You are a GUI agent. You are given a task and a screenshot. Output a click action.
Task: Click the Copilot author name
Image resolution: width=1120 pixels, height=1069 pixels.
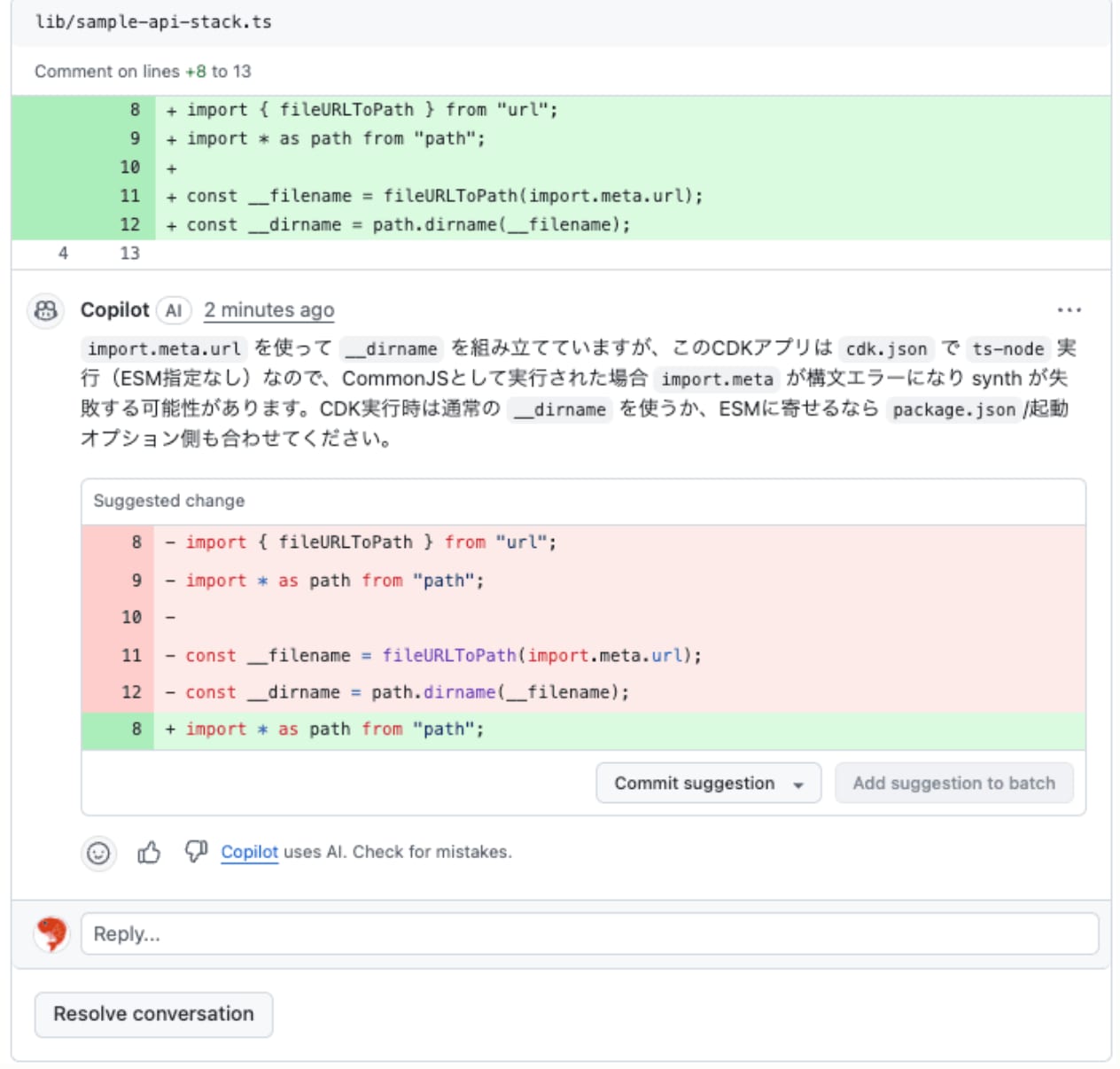(x=114, y=310)
